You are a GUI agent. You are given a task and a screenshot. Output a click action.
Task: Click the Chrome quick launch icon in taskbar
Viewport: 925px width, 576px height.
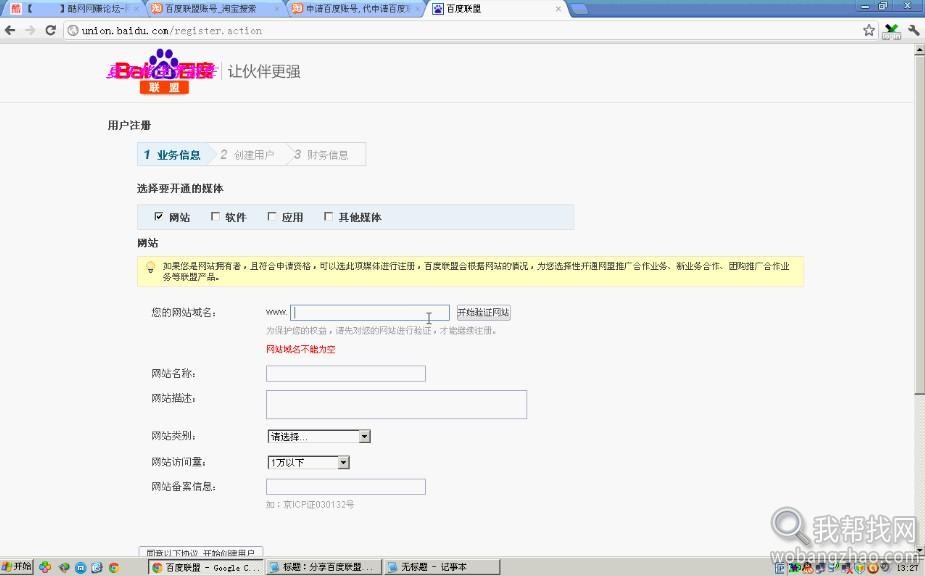coord(114,568)
